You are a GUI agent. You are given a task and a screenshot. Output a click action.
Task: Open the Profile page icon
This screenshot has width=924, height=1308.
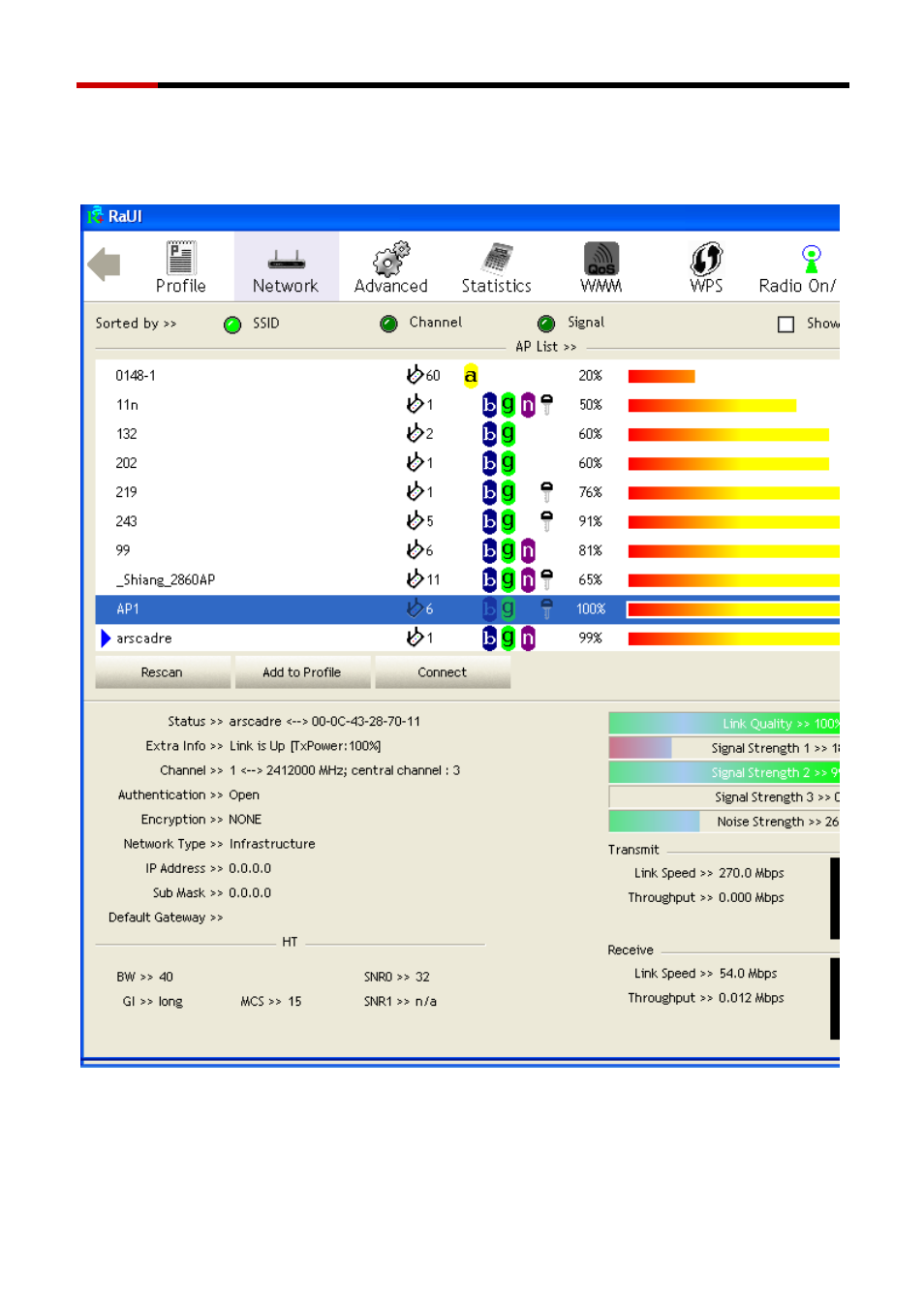[x=181, y=259]
